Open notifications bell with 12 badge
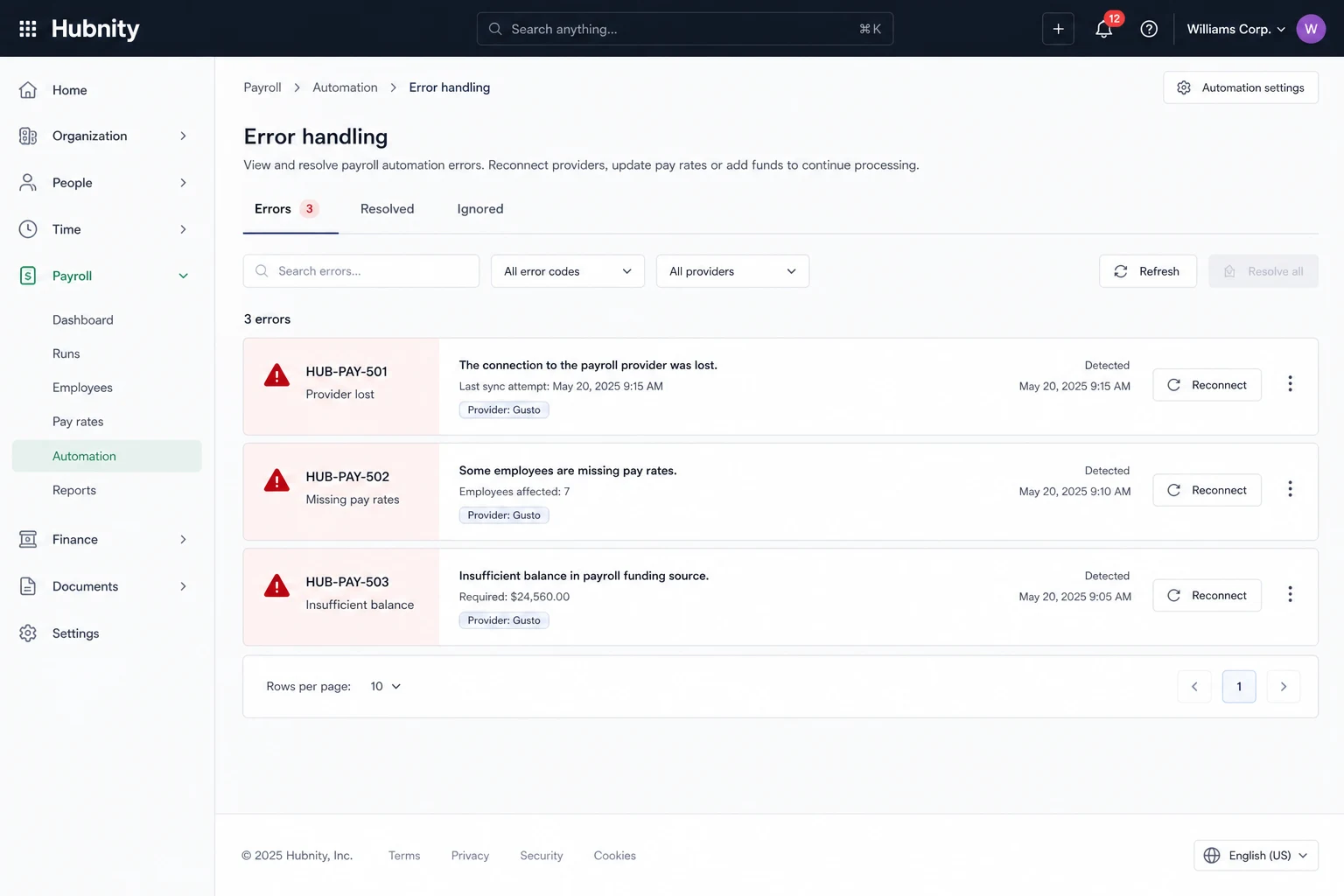Screen dimensions: 1344x896 click(x=1104, y=29)
